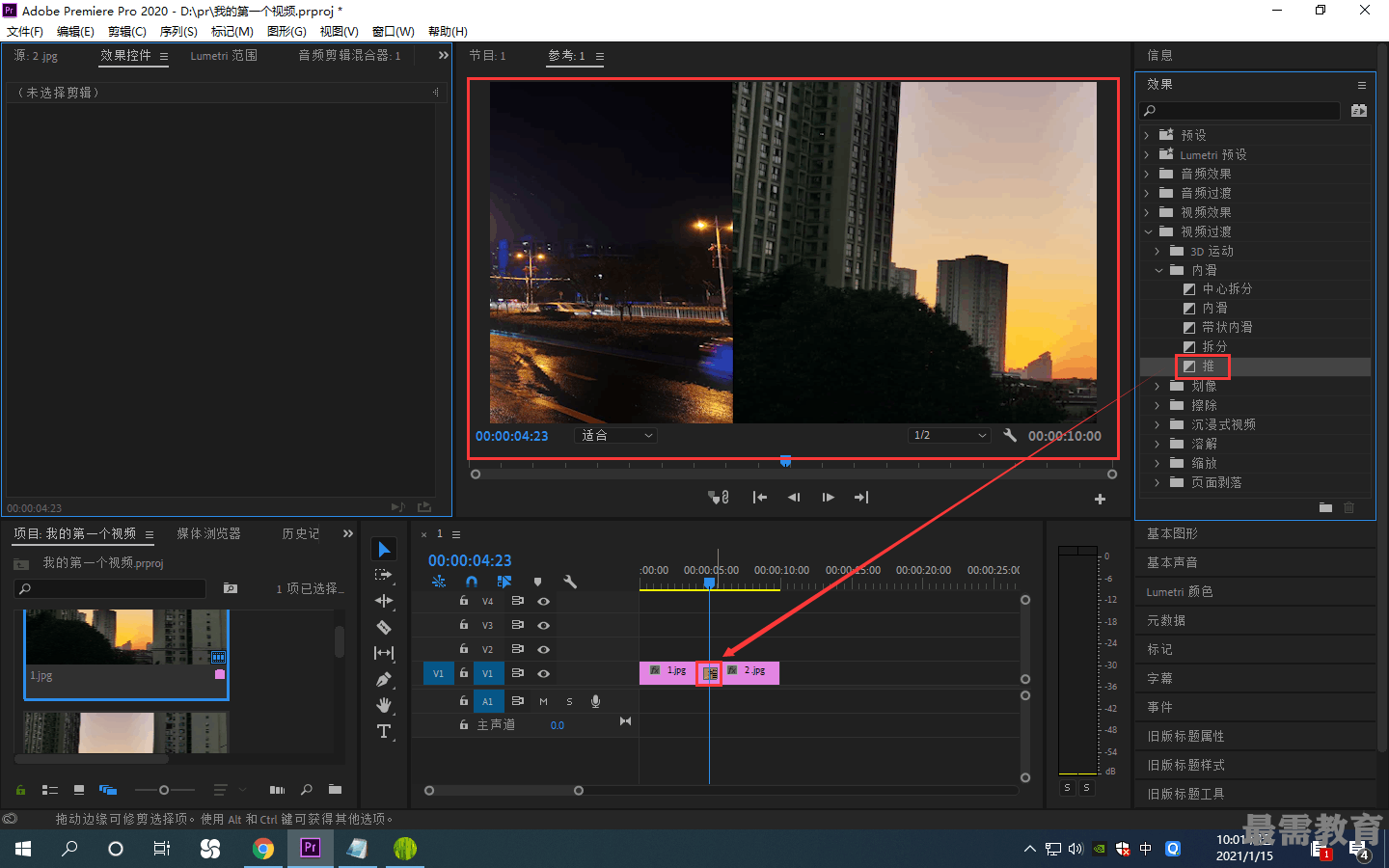The height and width of the screenshot is (868, 1389).
Task: Select the transition between 1.jpg and 2.jpg
Action: pyautogui.click(x=710, y=673)
